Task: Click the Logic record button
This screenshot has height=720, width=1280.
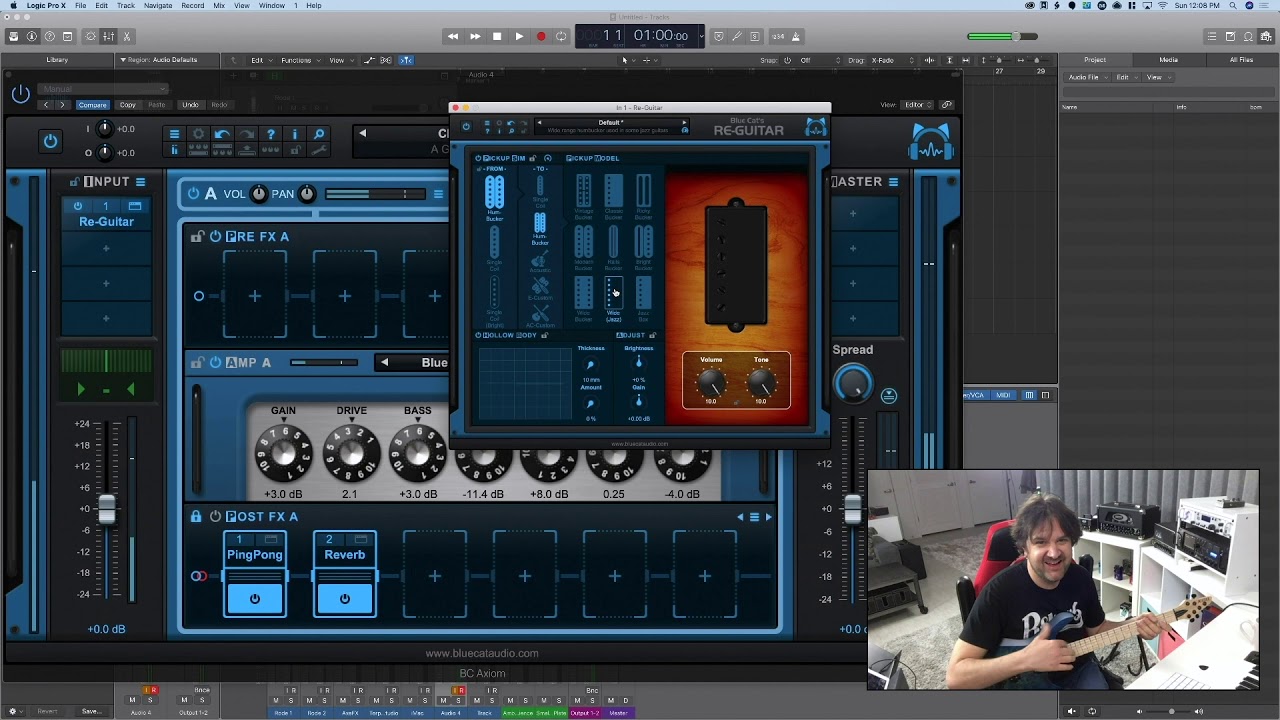Action: pos(541,36)
